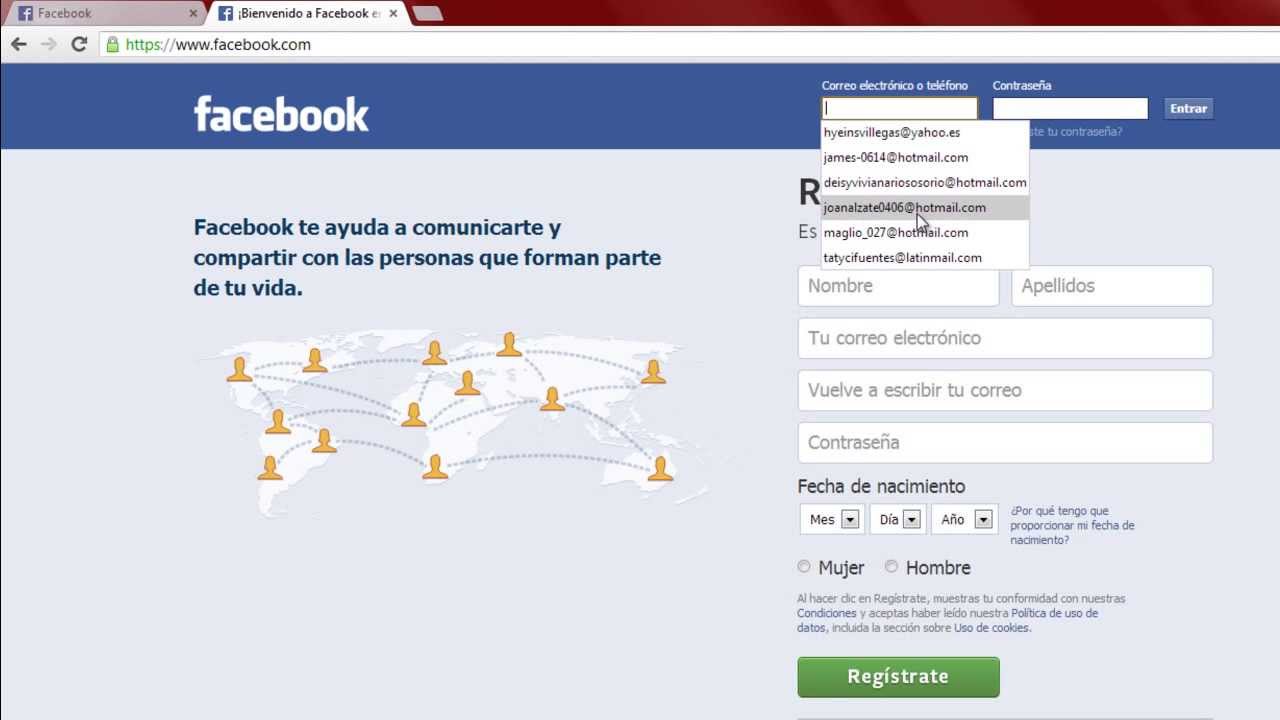1280x720 pixels.
Task: Focus the Tu correo electrónico field
Action: [1005, 338]
